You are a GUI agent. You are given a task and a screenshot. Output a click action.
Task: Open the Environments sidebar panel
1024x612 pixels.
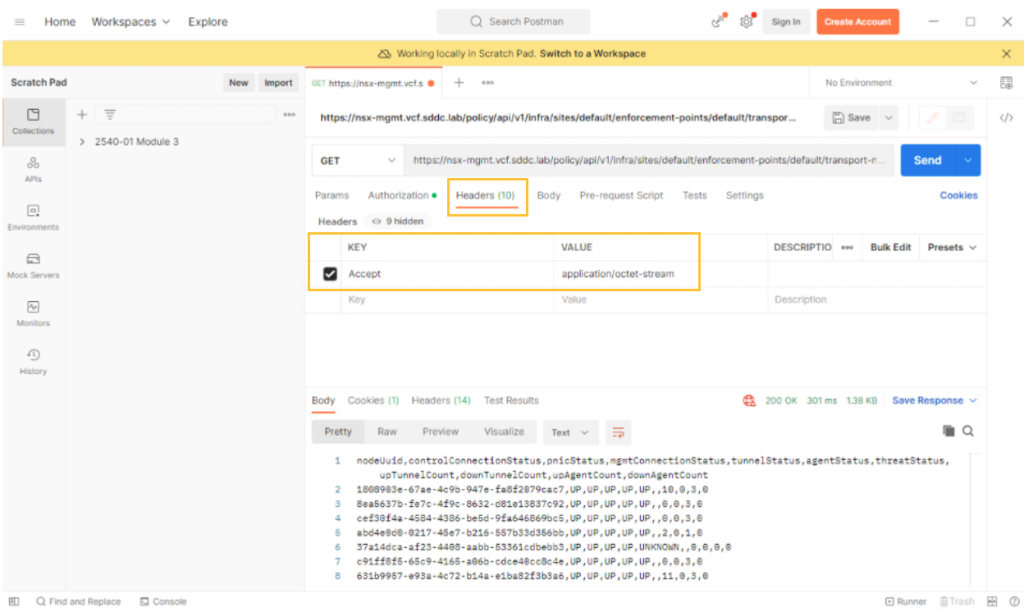(33, 217)
